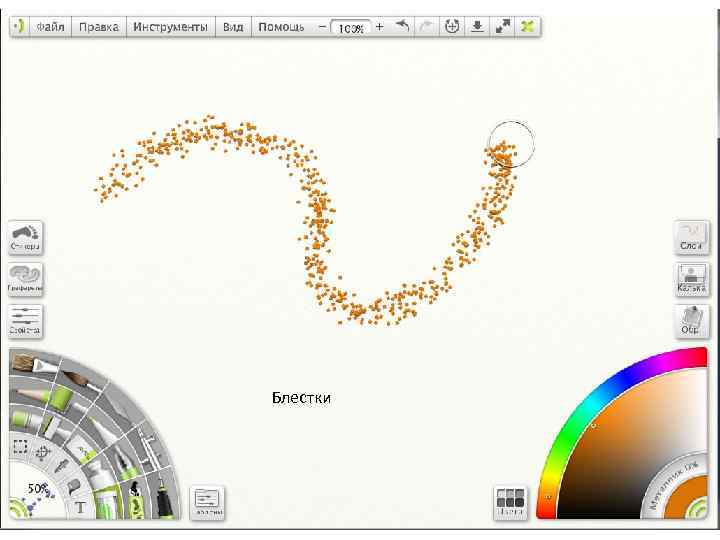Click the redo arrow
Screen dimensions: 720x540
pos(427,27)
